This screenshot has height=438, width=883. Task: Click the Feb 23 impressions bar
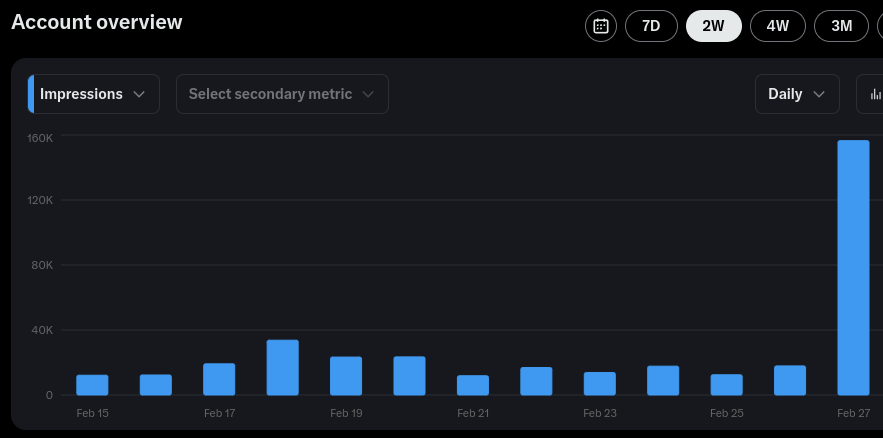click(600, 383)
